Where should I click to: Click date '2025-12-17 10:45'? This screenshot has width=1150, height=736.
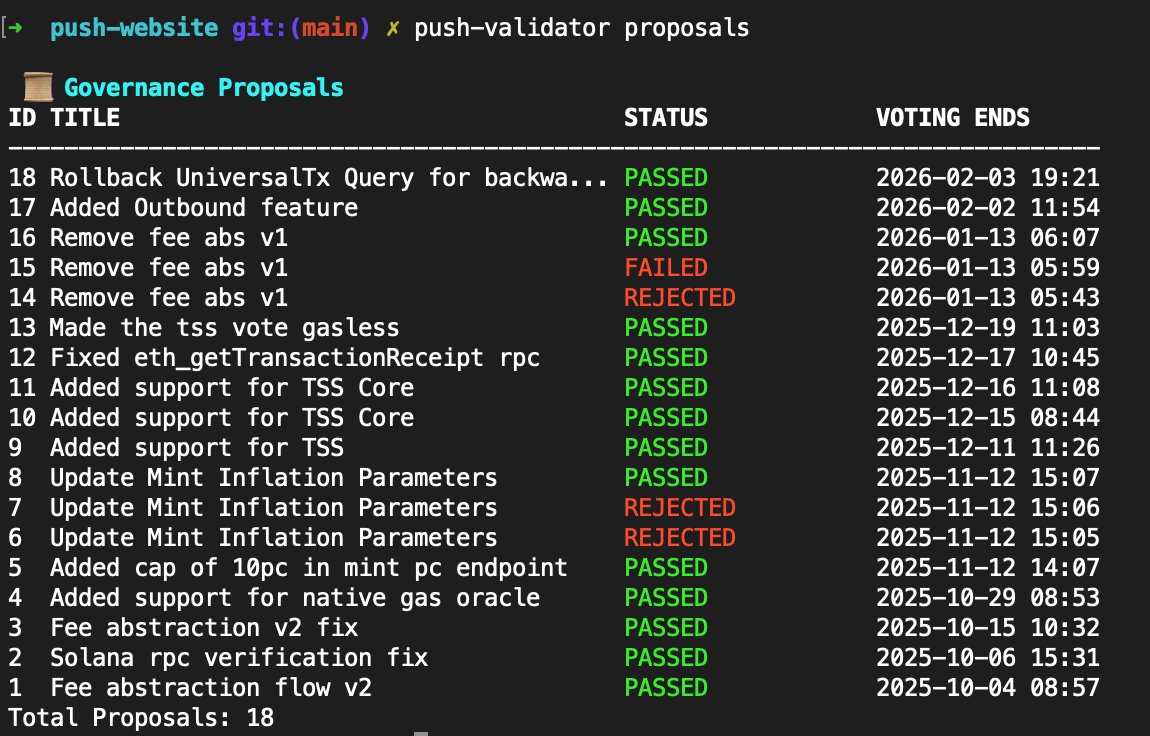pyautogui.click(x=988, y=358)
